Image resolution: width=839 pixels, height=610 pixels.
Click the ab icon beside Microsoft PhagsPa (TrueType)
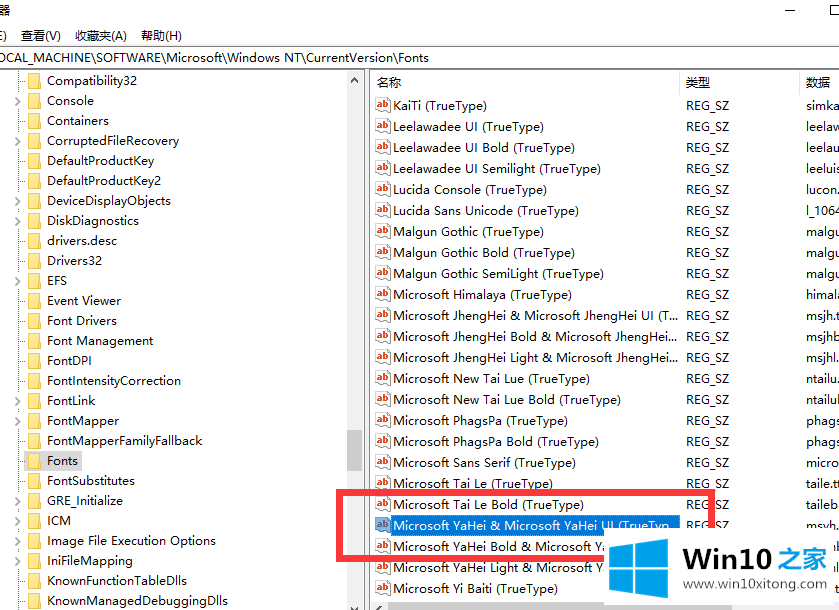[382, 420]
